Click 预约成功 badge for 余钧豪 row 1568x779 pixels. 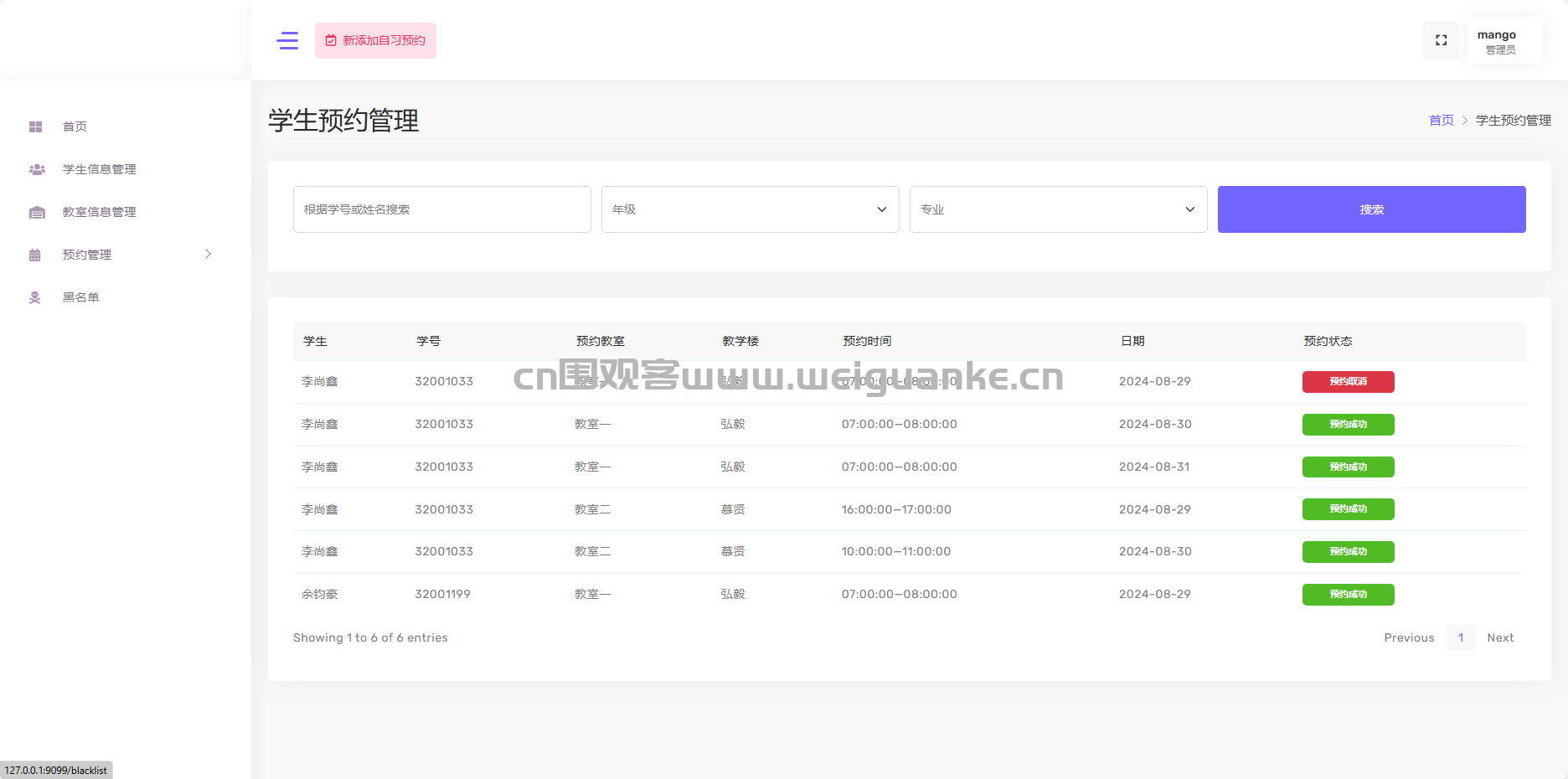pyautogui.click(x=1348, y=595)
